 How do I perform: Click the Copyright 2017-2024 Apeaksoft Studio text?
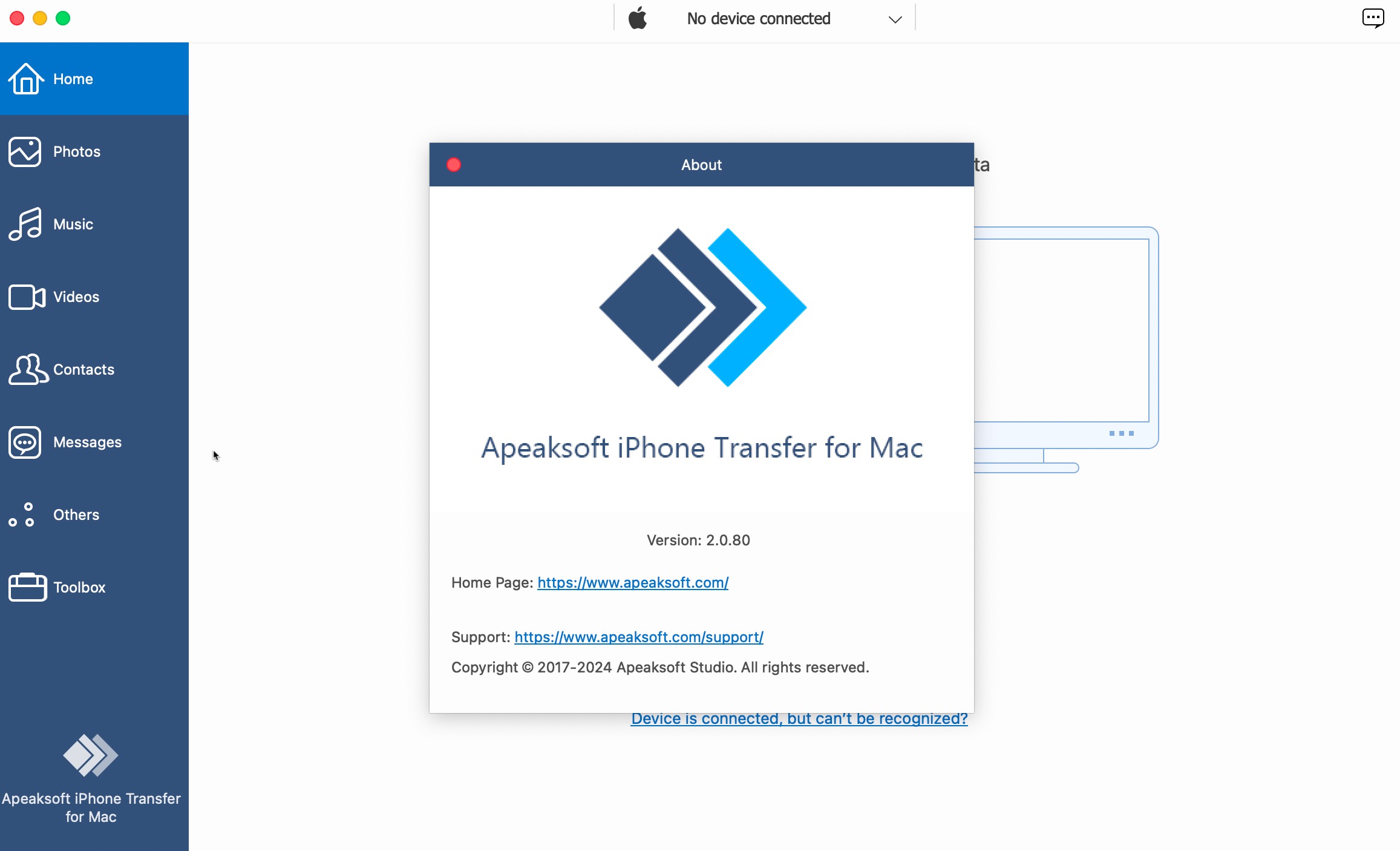[660, 667]
